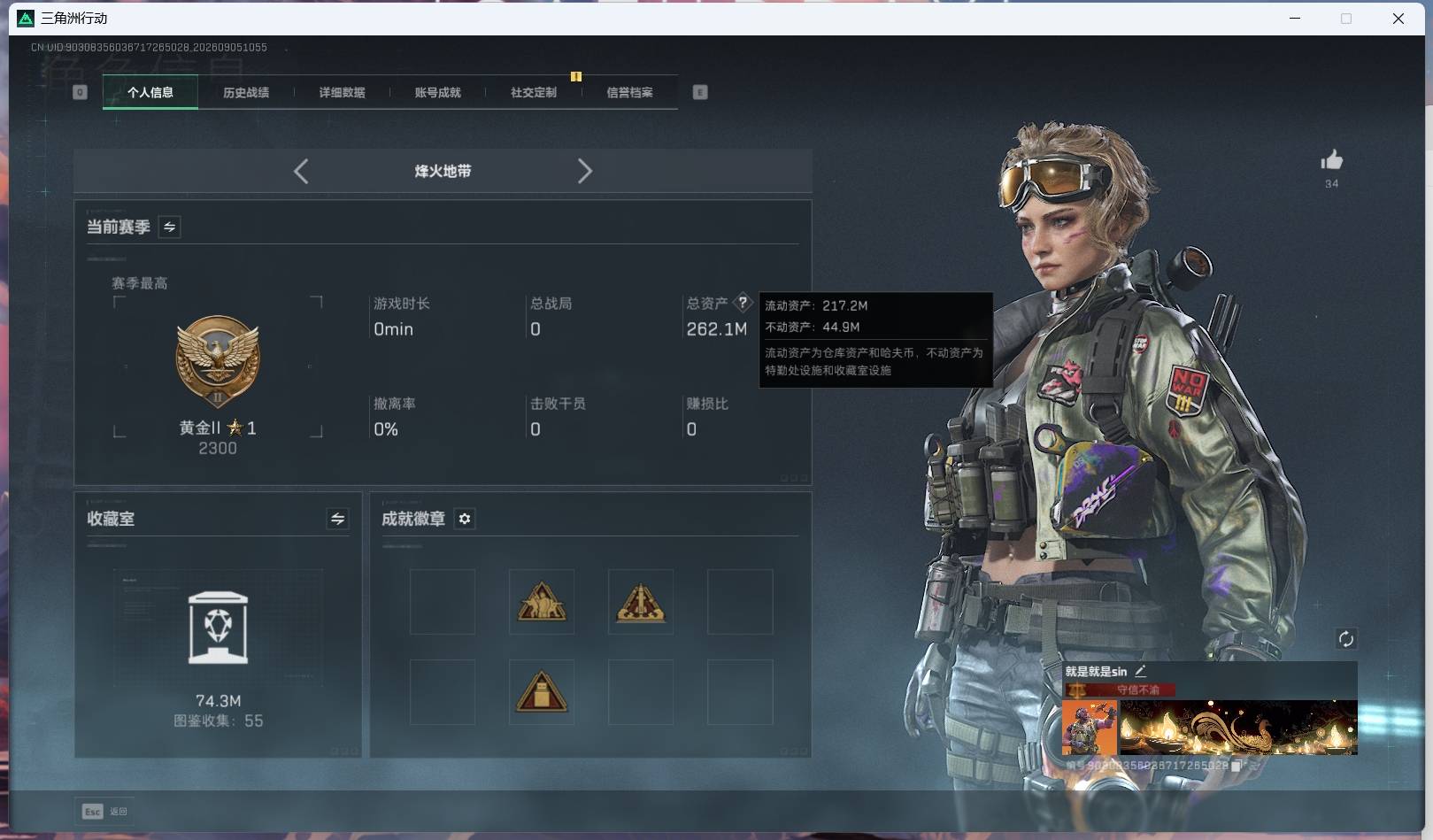Screen dimensions: 1433x840
Task: Open the 信誉档案 tab
Action: coord(629,92)
